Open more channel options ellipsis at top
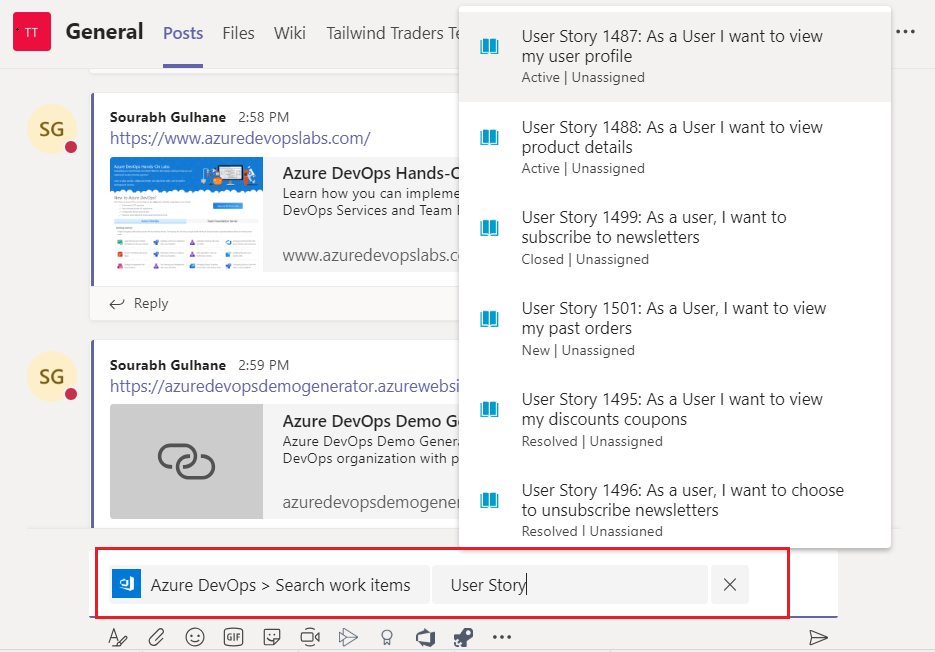This screenshot has height=652, width=935. (x=905, y=32)
